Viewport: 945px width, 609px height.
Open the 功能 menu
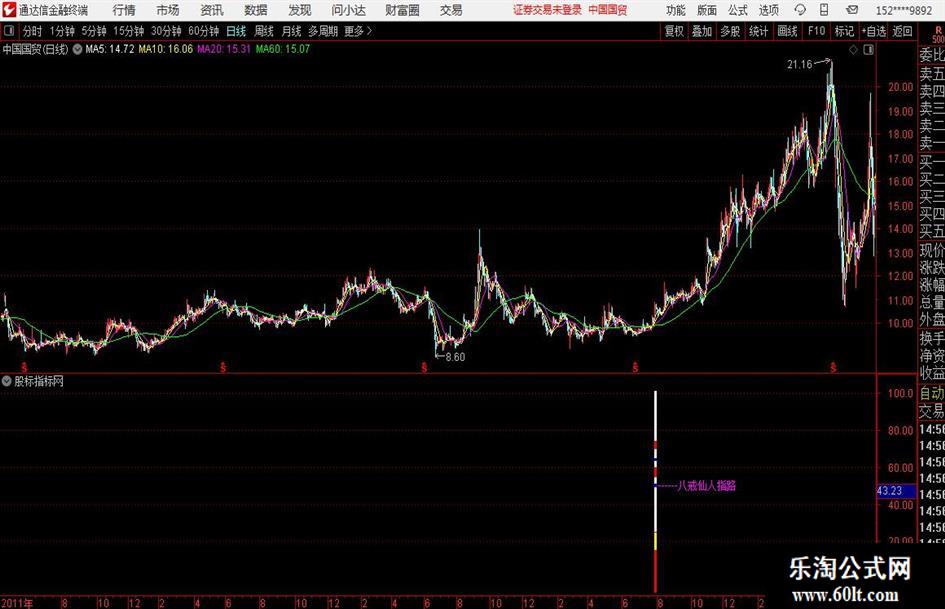coord(676,10)
